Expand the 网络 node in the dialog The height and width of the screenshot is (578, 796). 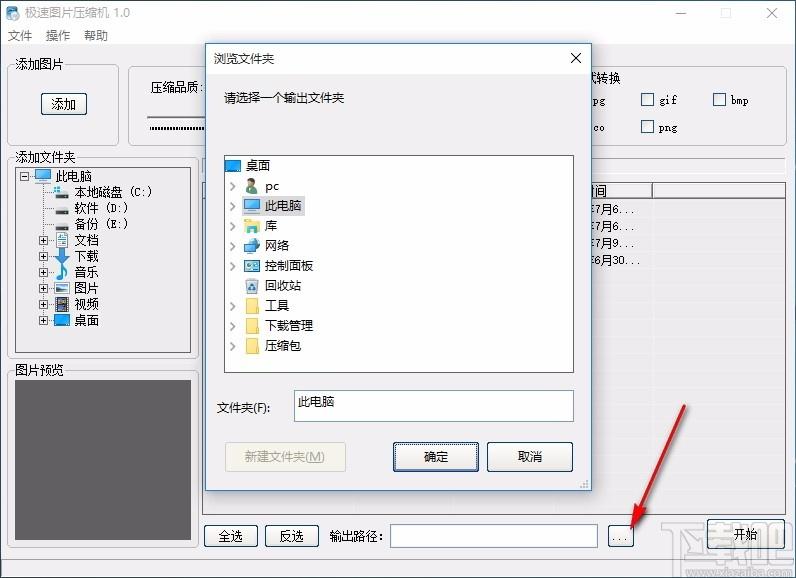[x=233, y=246]
